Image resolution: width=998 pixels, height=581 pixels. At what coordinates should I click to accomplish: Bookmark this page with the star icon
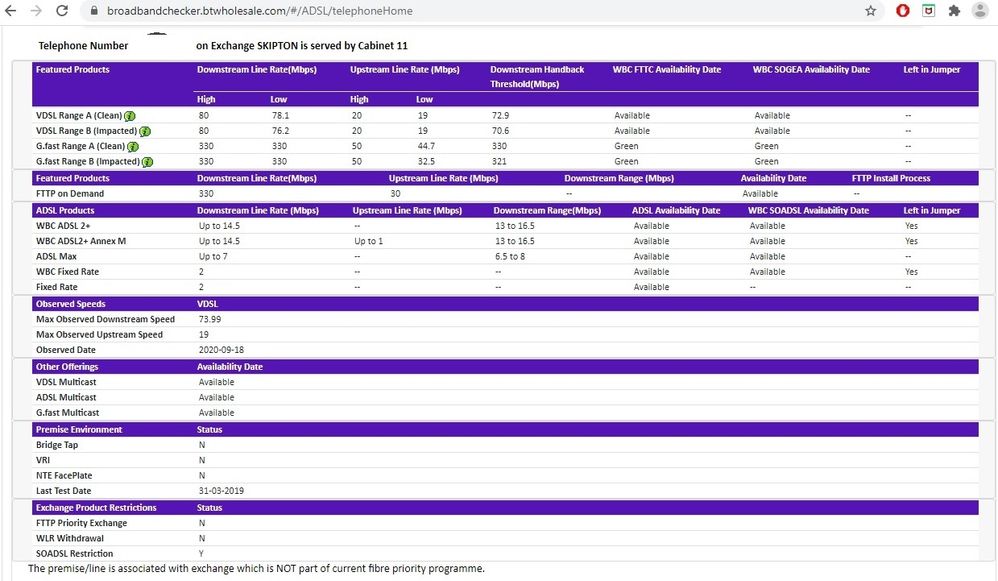click(871, 11)
